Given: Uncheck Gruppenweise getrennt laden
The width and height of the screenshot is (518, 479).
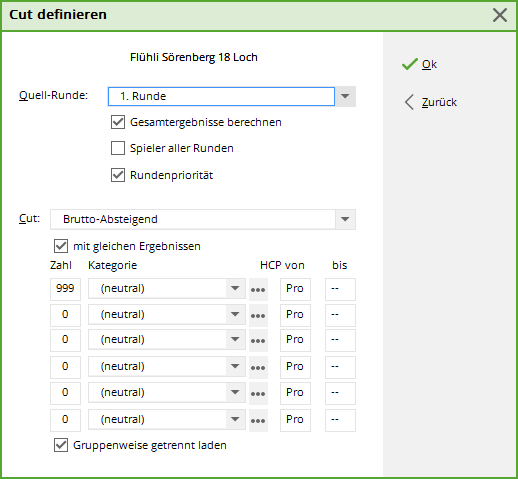Looking at the screenshot, I should [61, 445].
